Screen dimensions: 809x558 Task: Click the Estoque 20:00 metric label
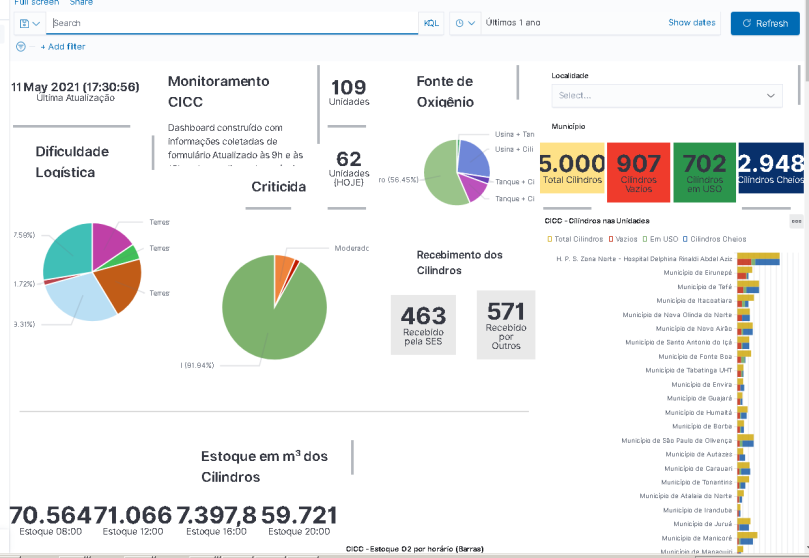(299, 532)
